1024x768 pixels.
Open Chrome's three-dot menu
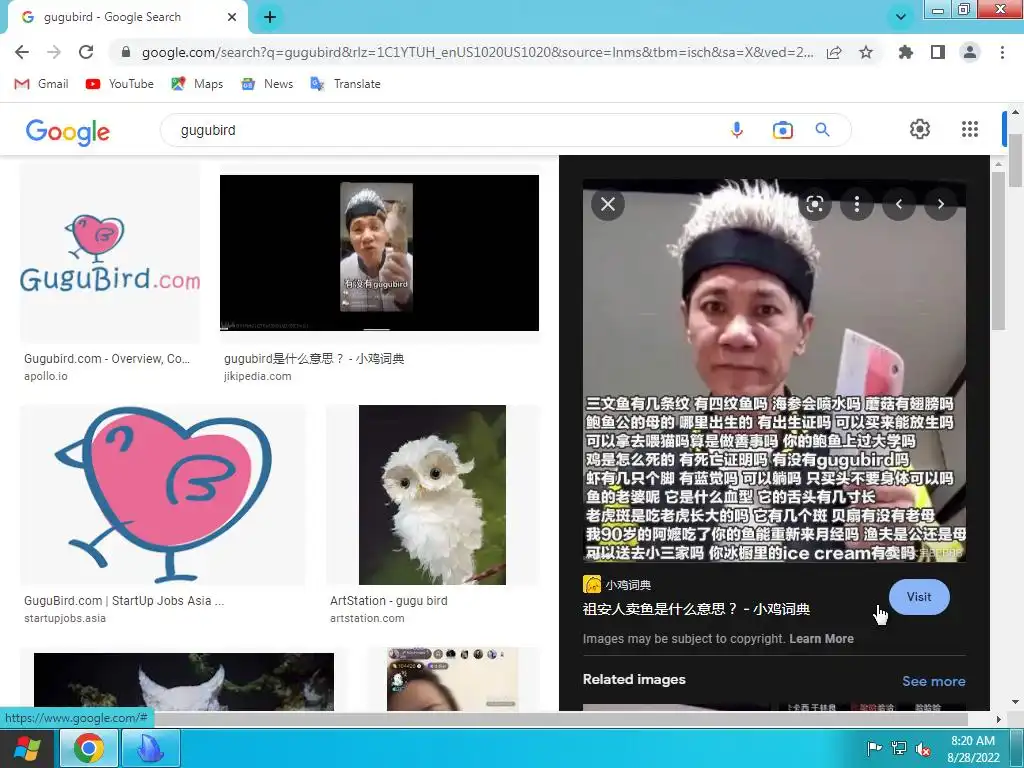(x=1002, y=52)
